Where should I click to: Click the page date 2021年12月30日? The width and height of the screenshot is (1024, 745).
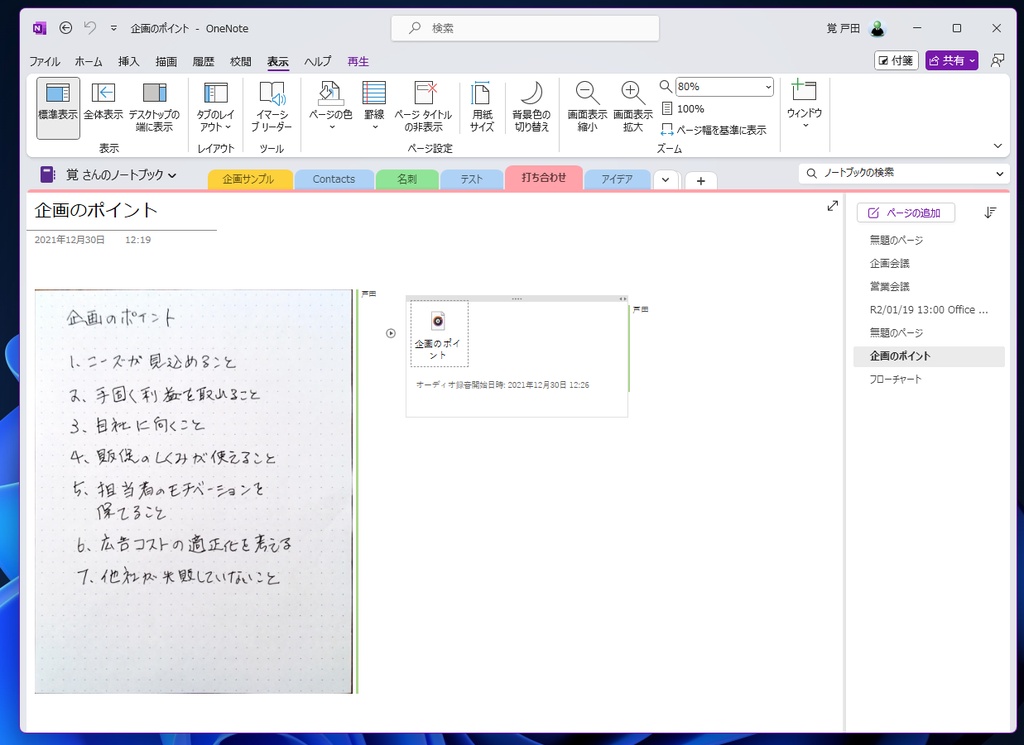coord(69,240)
